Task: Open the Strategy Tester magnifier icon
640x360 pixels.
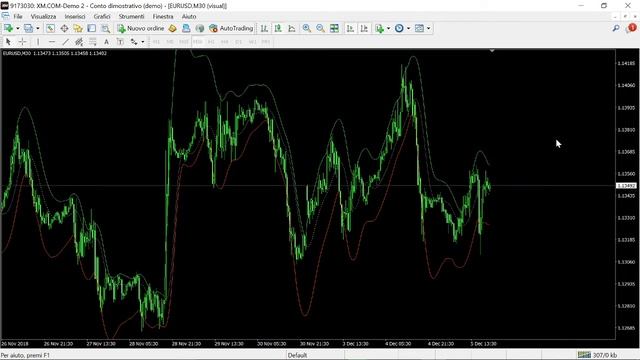Action: pos(105,28)
